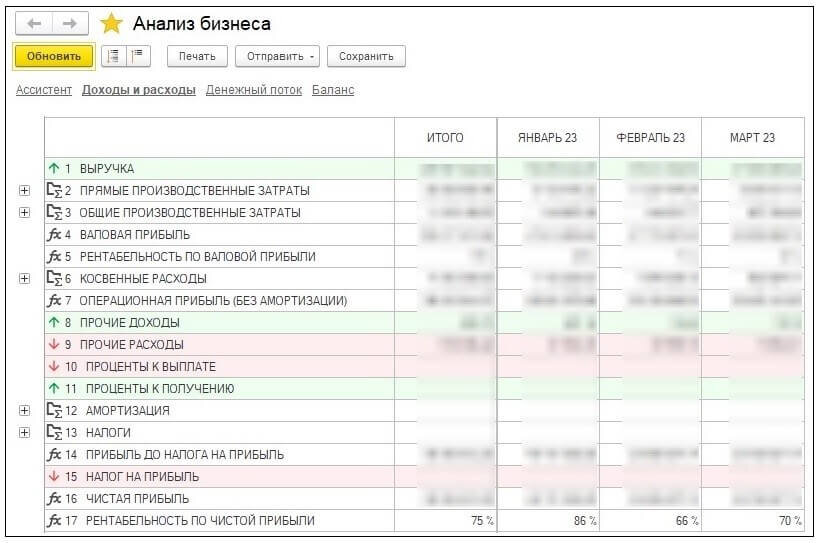
Task: Click the expand all groups icon
Action: (114, 57)
